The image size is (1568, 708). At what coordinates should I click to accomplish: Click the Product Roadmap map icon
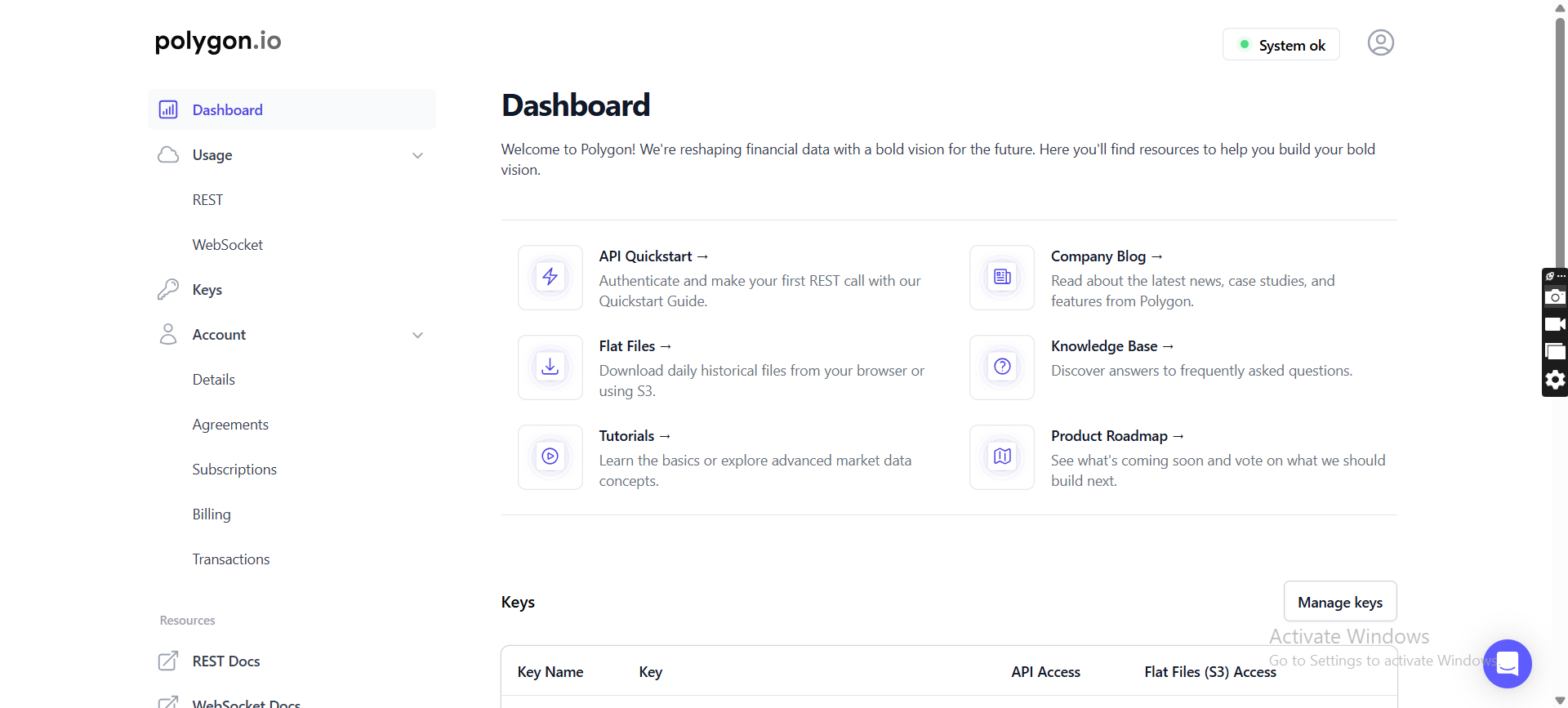pos(1002,457)
